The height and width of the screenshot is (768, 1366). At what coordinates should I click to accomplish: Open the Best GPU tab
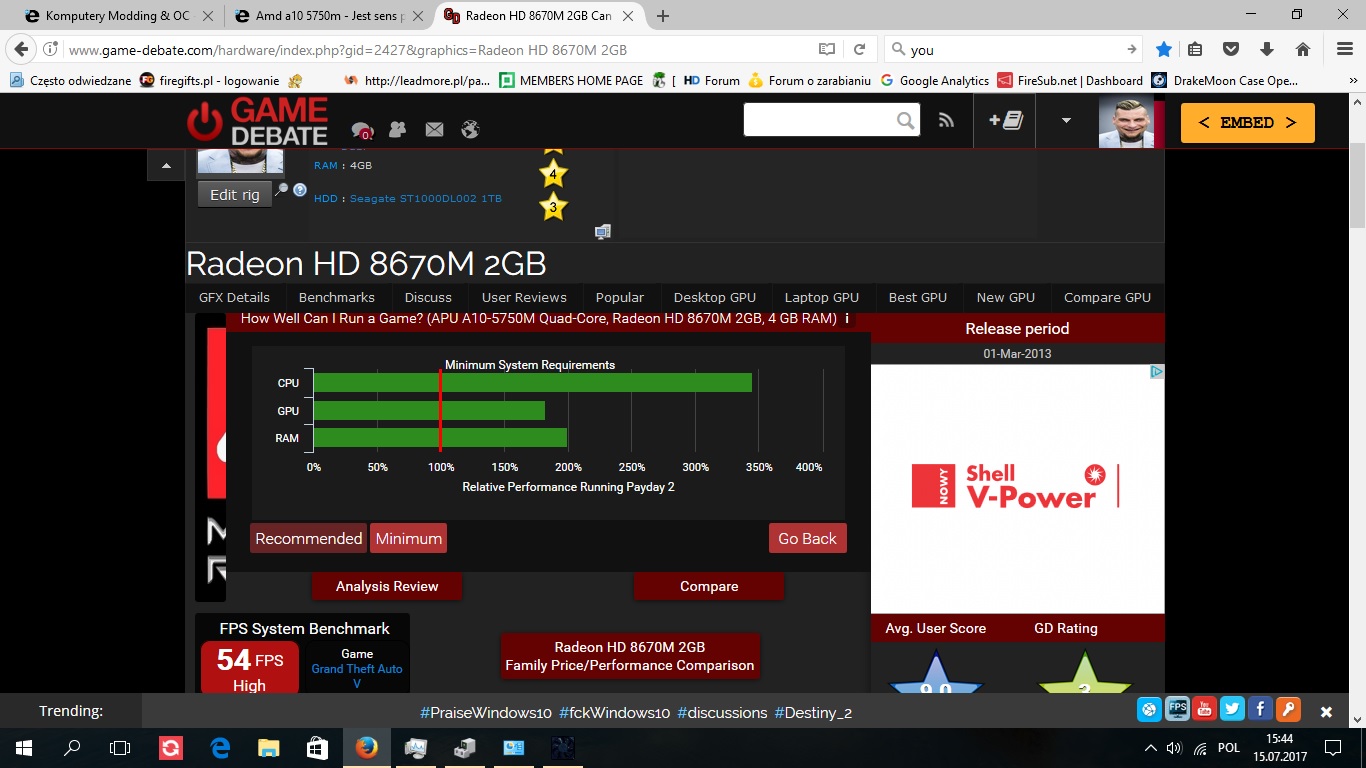[918, 297]
